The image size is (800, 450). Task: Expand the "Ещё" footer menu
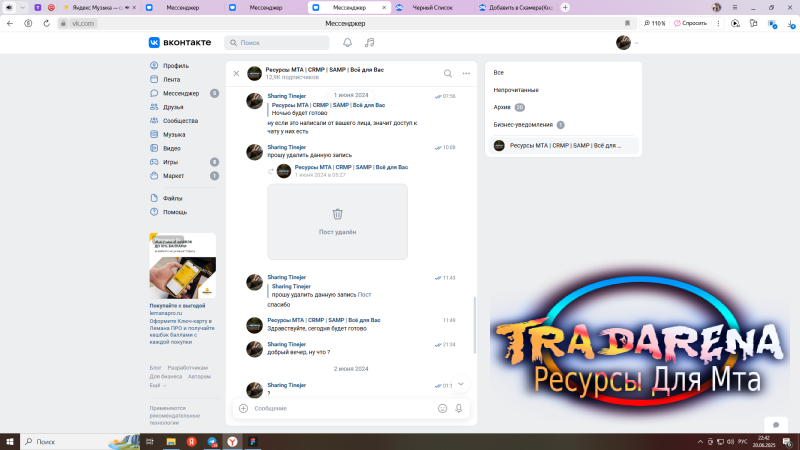[157, 385]
